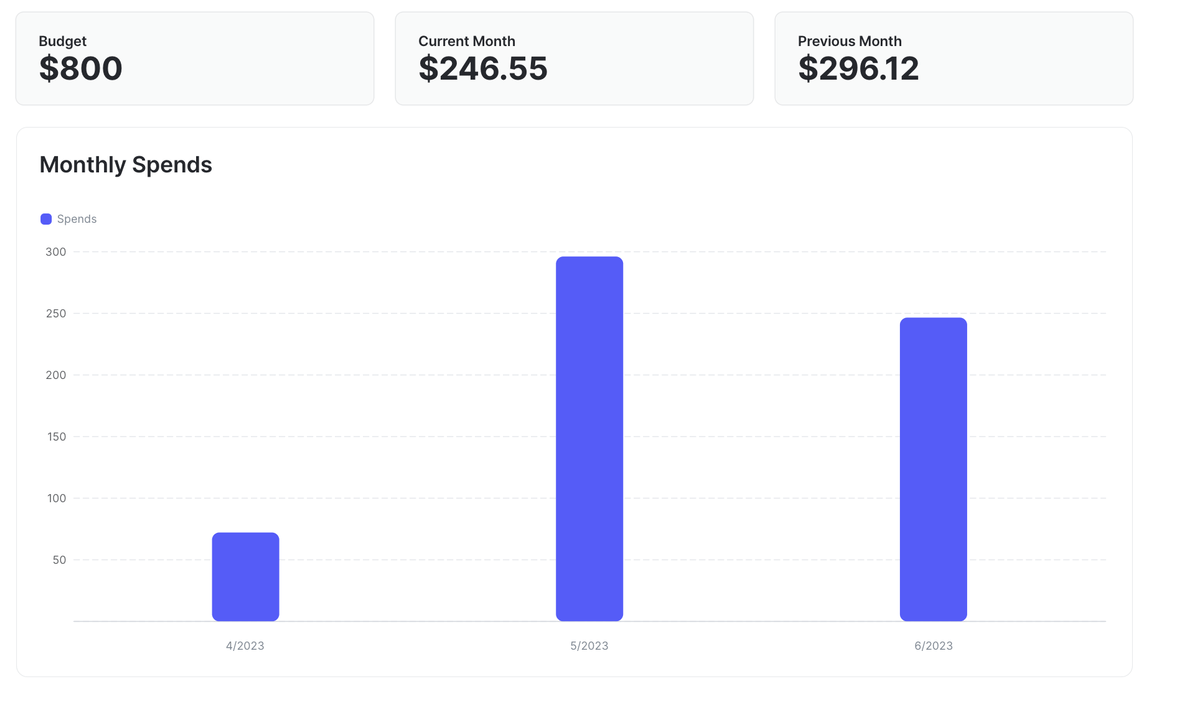This screenshot has width=1200, height=702.
Task: Click the 4/2023 x-axis label
Action: click(245, 646)
